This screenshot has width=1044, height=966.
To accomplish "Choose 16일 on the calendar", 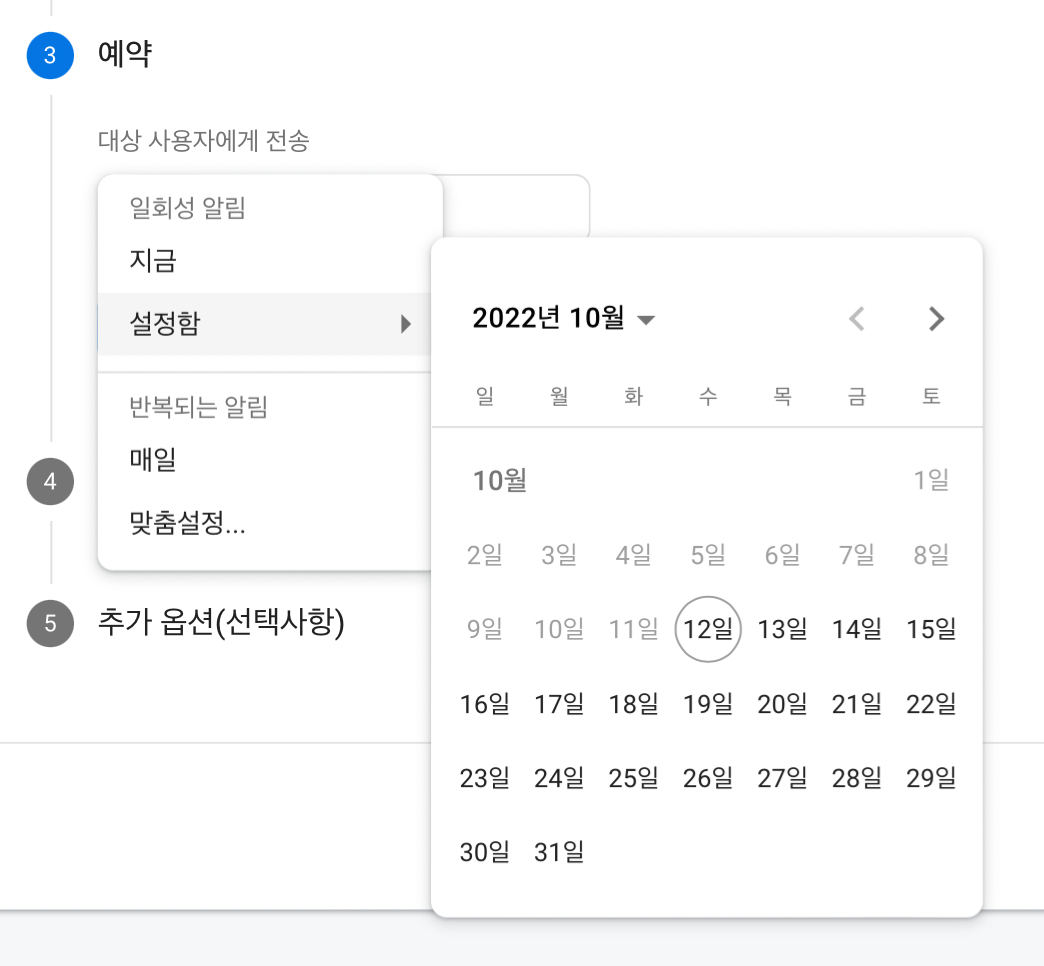I will (x=485, y=704).
